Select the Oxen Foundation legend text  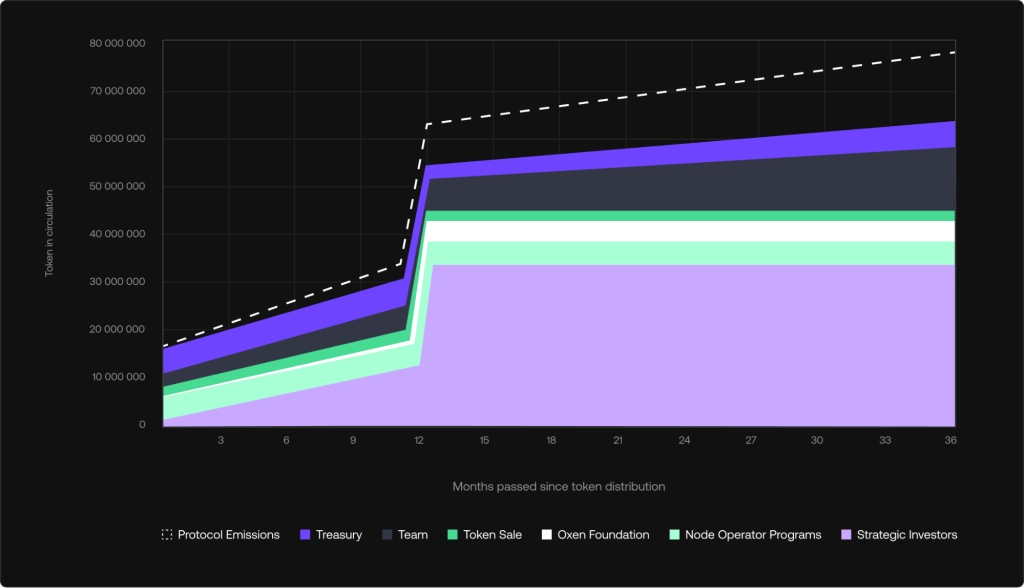[603, 535]
